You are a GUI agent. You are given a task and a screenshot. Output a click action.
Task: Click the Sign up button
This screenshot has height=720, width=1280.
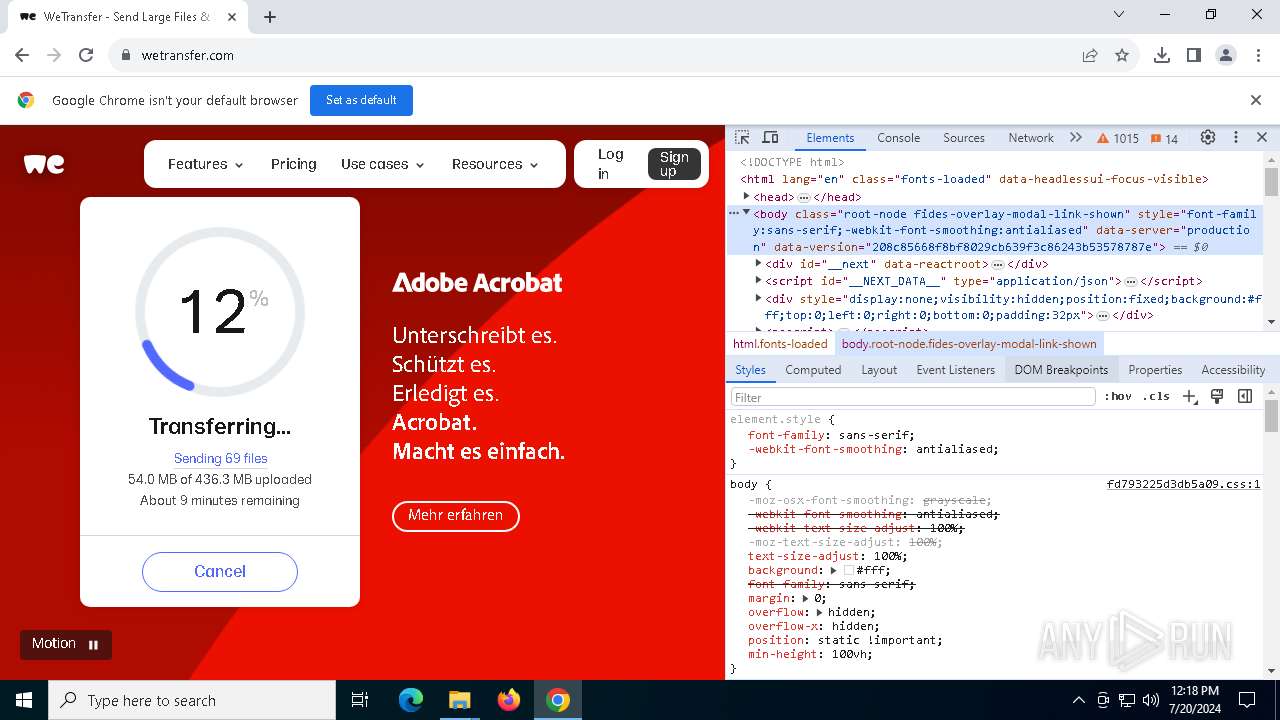click(674, 164)
